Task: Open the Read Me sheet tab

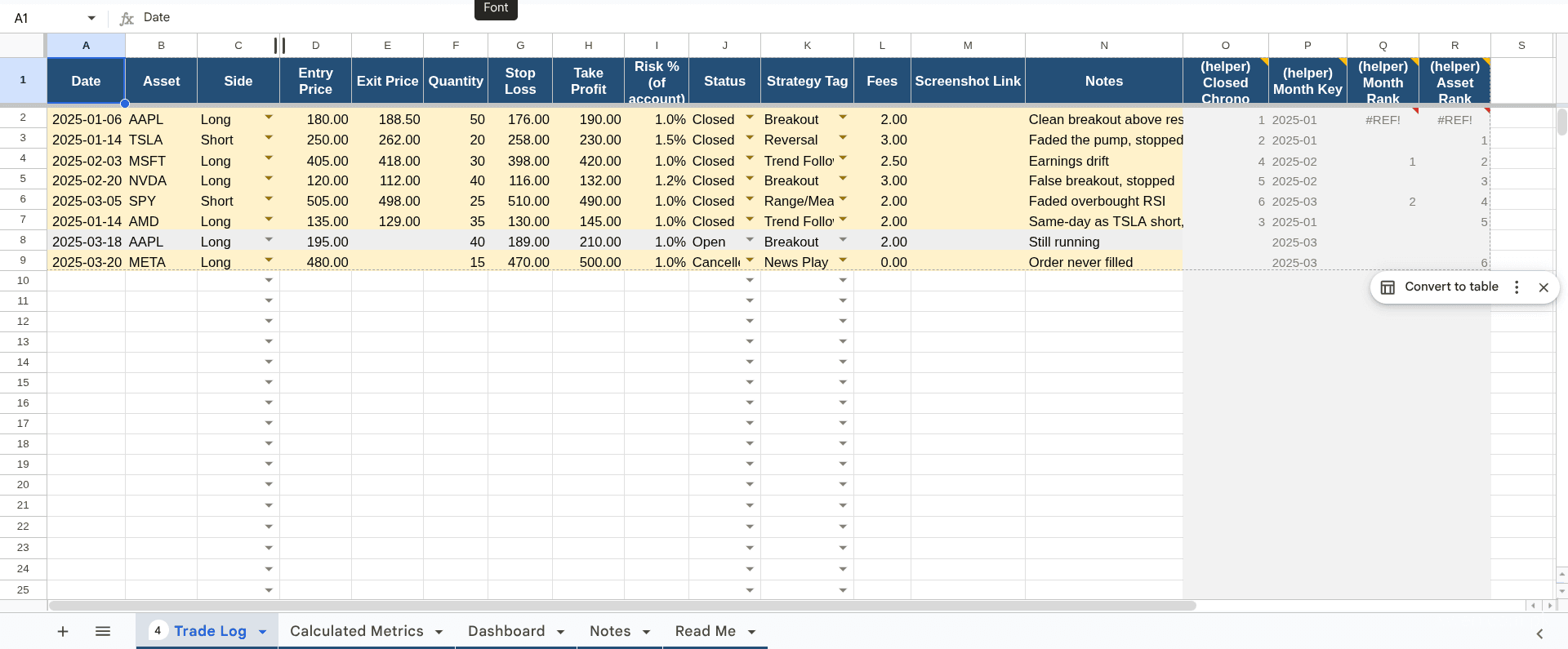Action: pyautogui.click(x=706, y=631)
